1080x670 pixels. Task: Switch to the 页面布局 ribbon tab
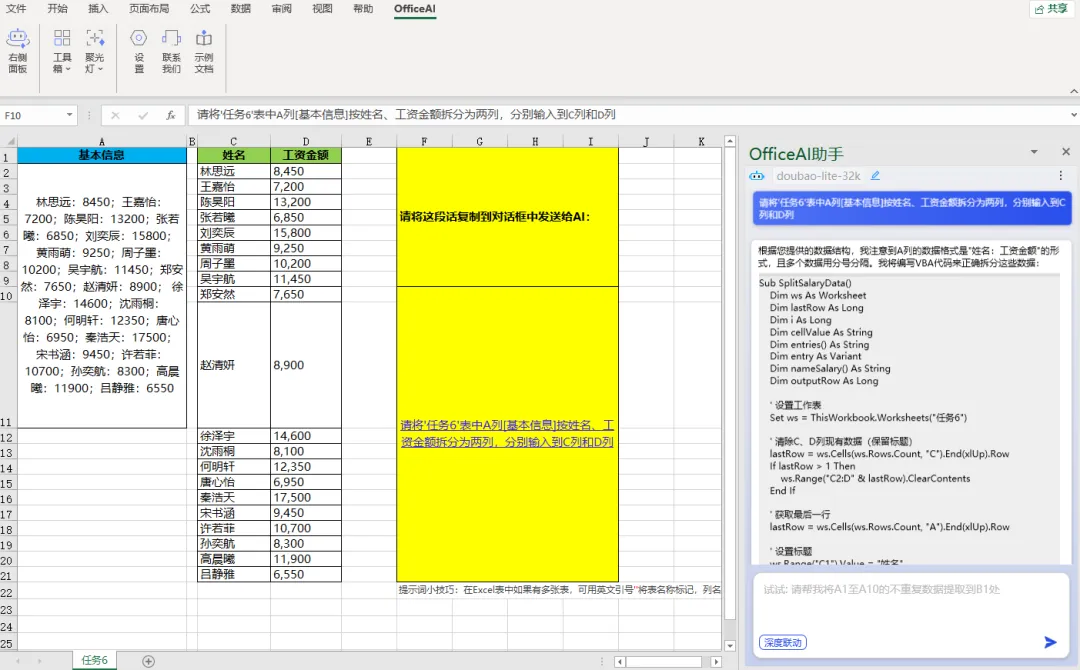pos(149,8)
